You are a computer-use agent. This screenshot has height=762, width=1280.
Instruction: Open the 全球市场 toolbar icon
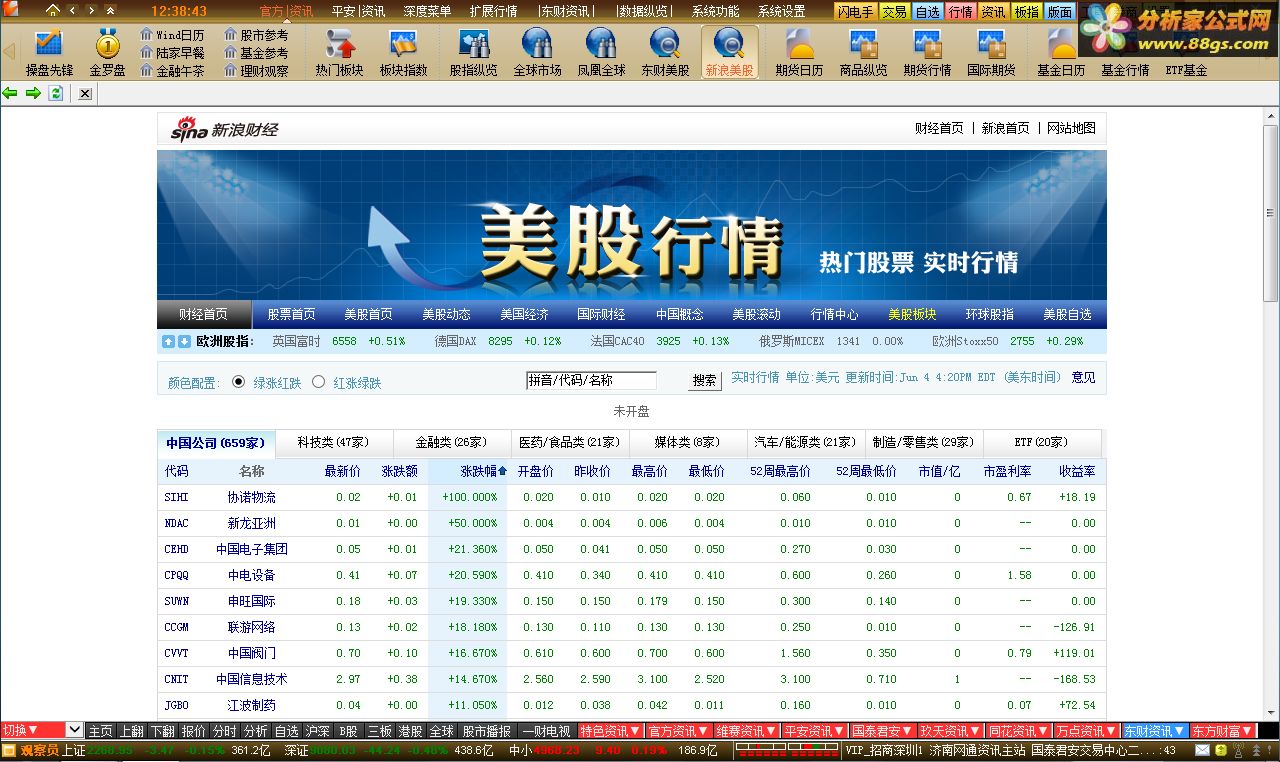click(x=537, y=52)
